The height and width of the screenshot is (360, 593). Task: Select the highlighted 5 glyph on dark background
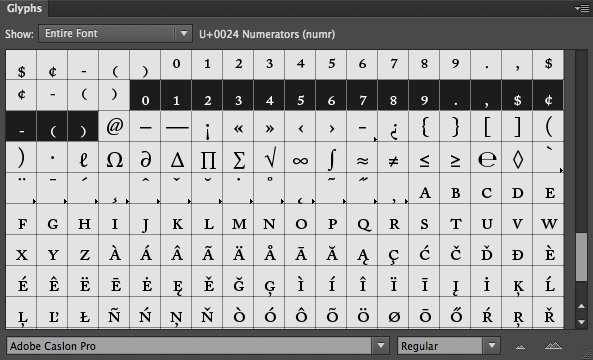point(300,95)
